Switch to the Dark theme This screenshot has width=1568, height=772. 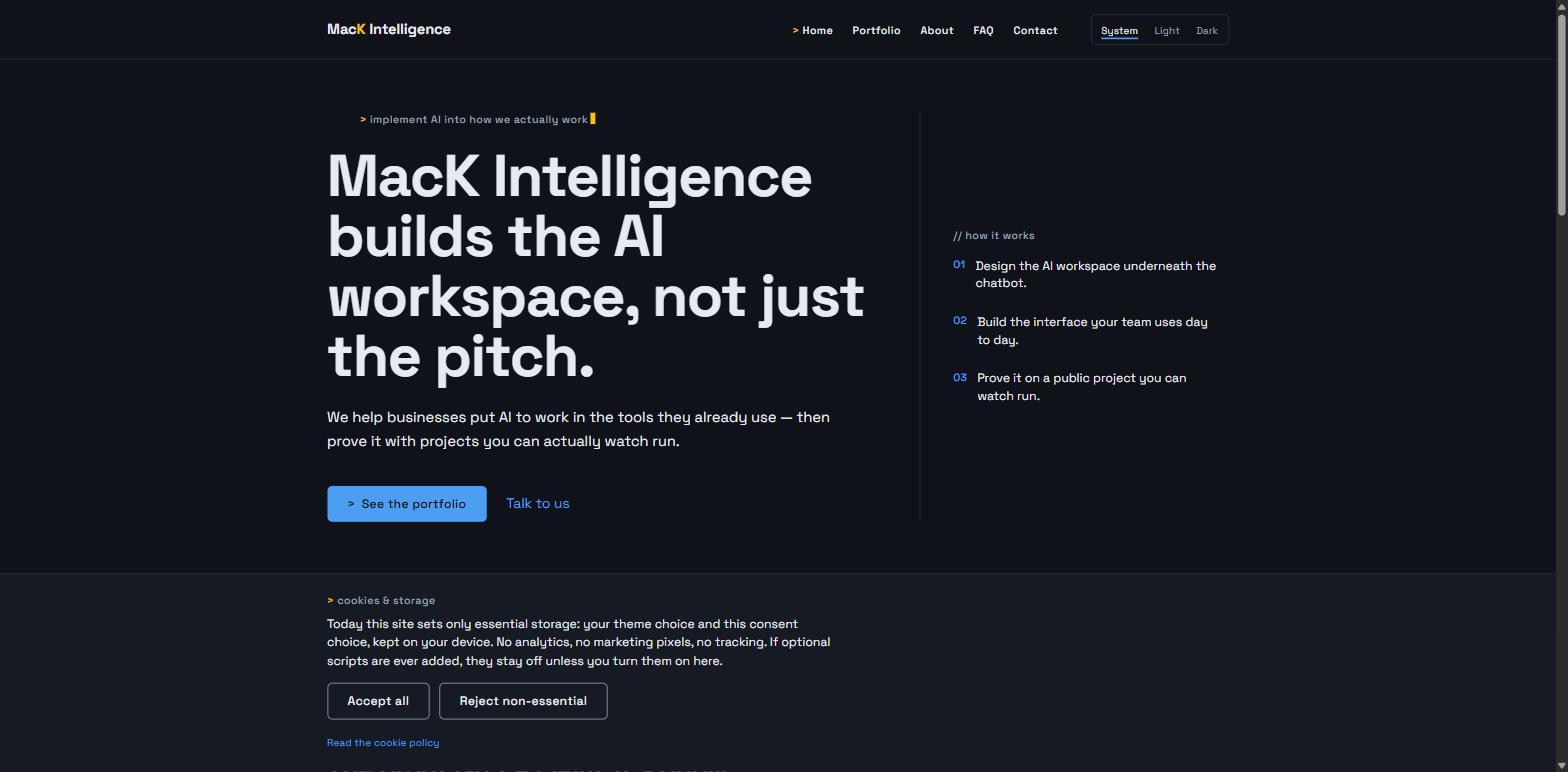click(x=1207, y=30)
